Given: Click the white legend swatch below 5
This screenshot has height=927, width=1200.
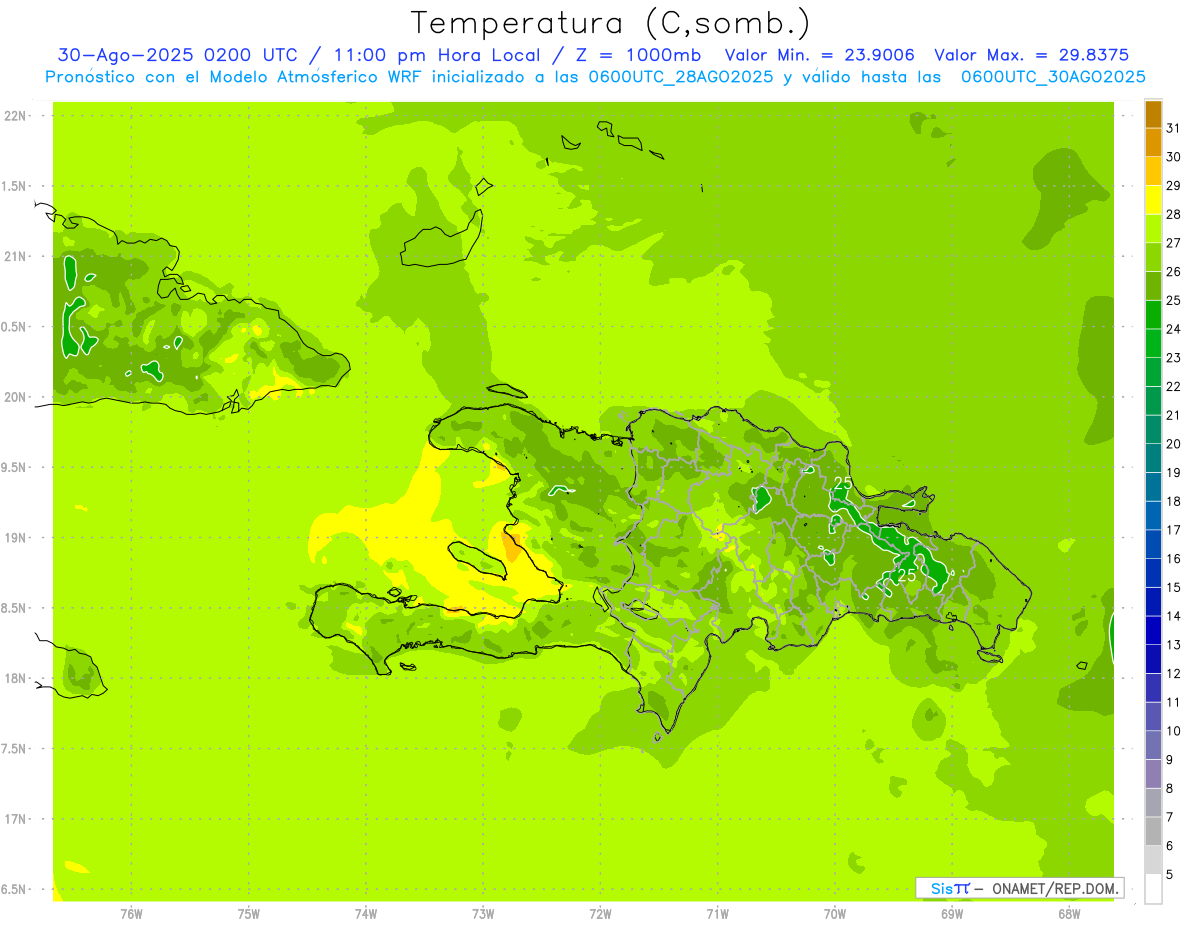Looking at the screenshot, I should click(1153, 889).
